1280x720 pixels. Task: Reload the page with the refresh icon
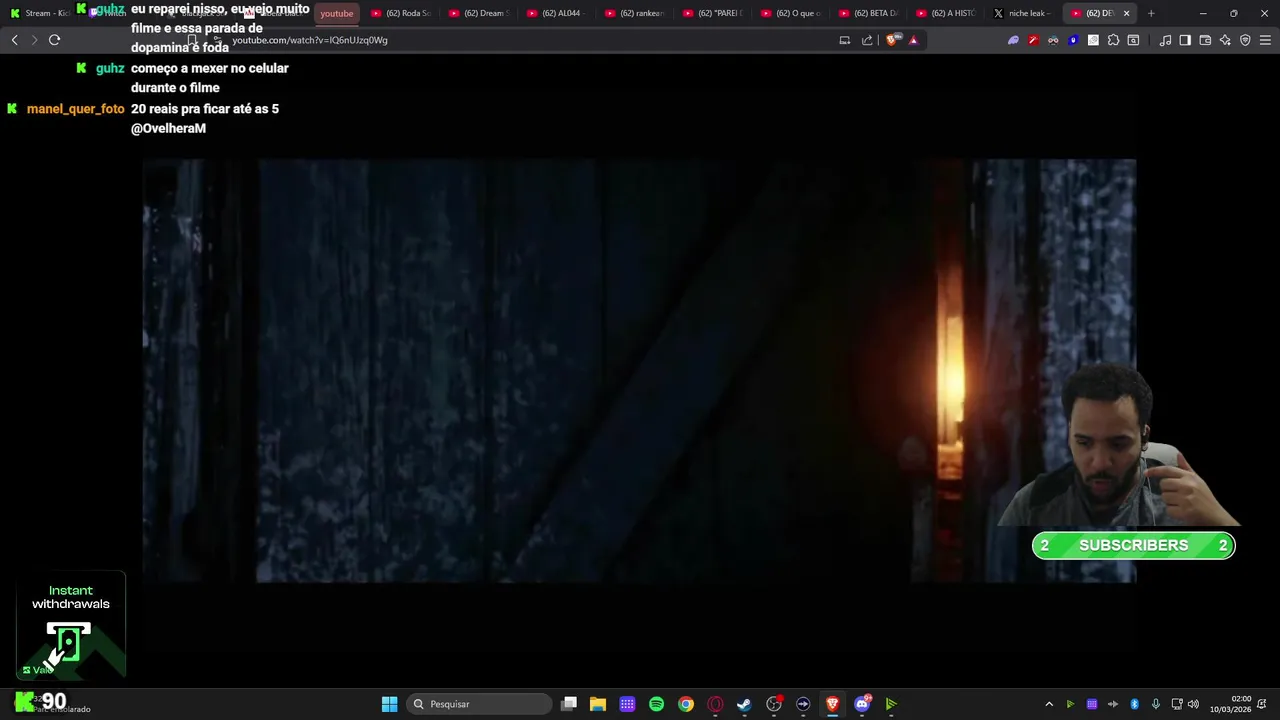pyautogui.click(x=54, y=40)
